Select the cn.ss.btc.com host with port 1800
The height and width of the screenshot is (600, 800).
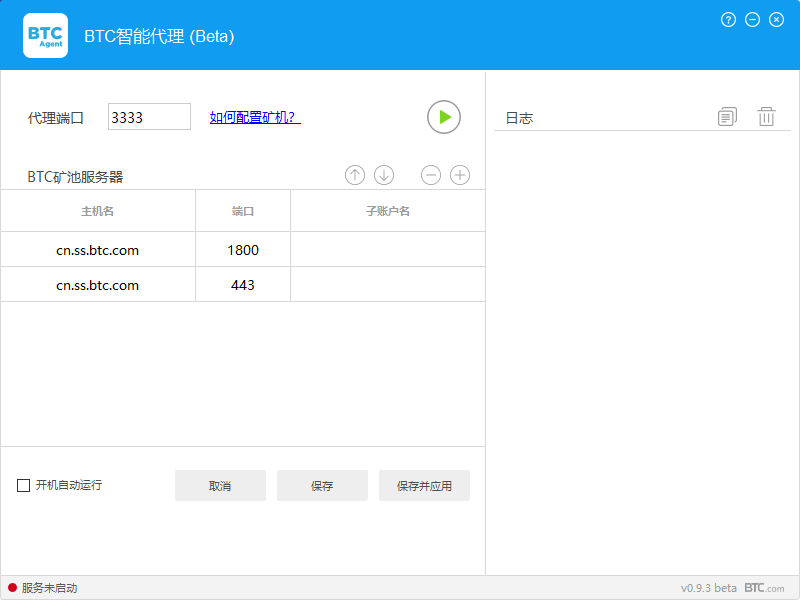tap(97, 250)
